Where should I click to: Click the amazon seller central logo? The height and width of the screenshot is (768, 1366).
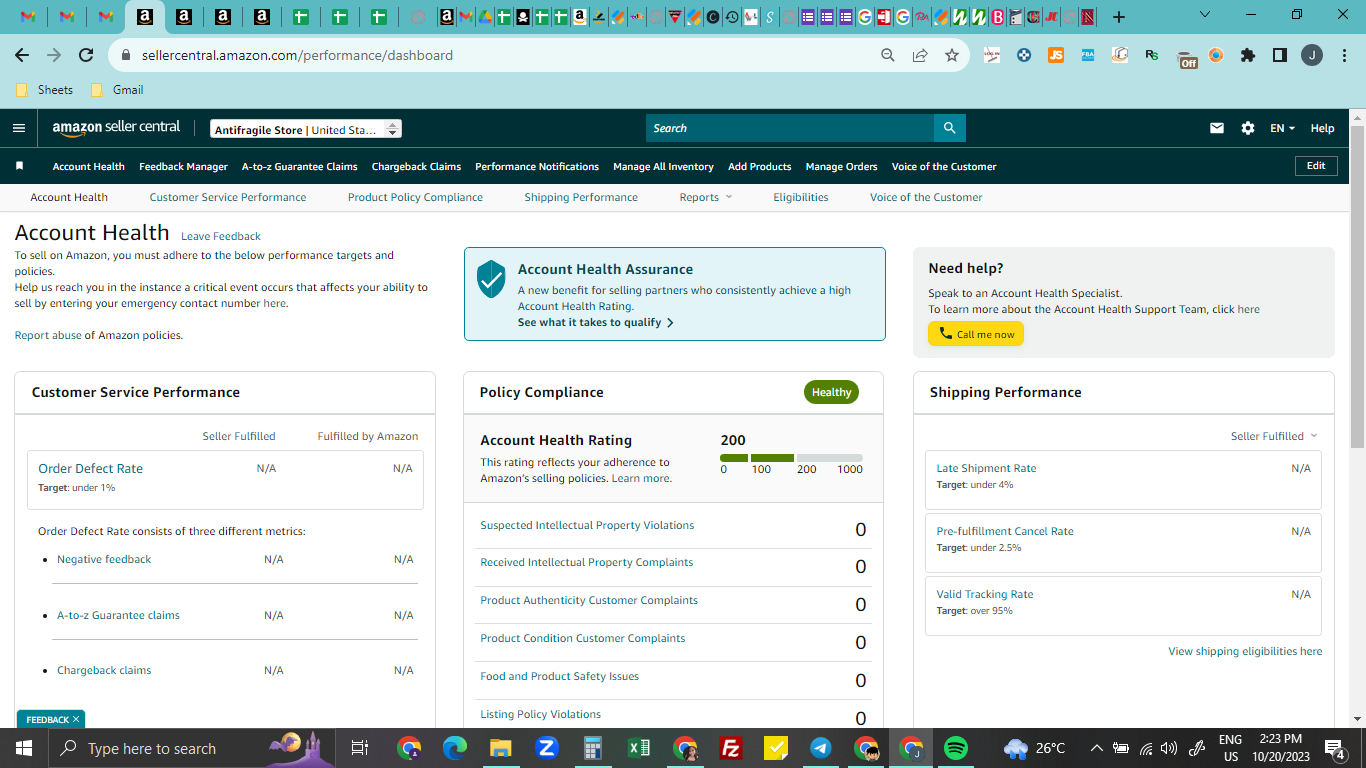tap(116, 128)
